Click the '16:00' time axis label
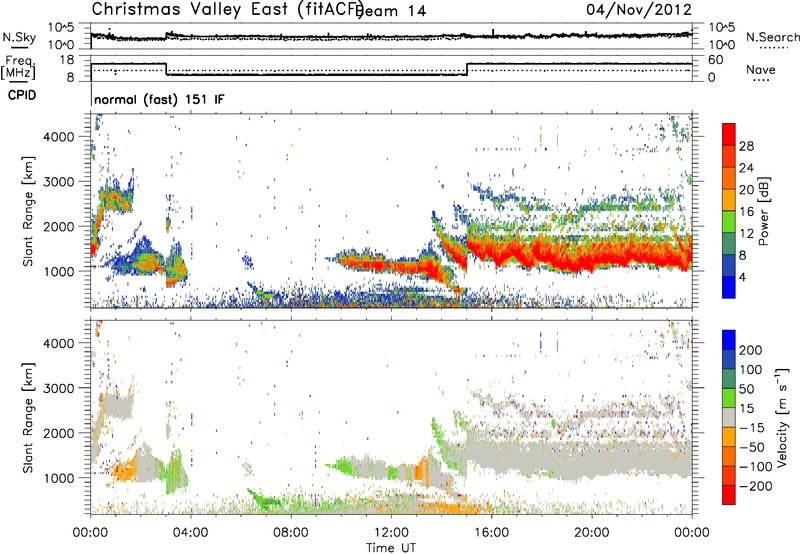 491,533
